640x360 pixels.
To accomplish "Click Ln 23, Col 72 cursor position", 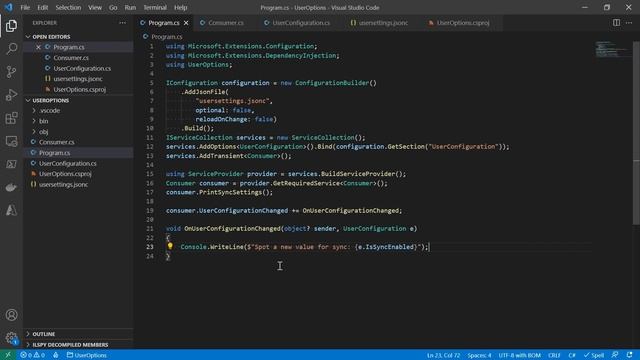I will [x=443, y=355].
